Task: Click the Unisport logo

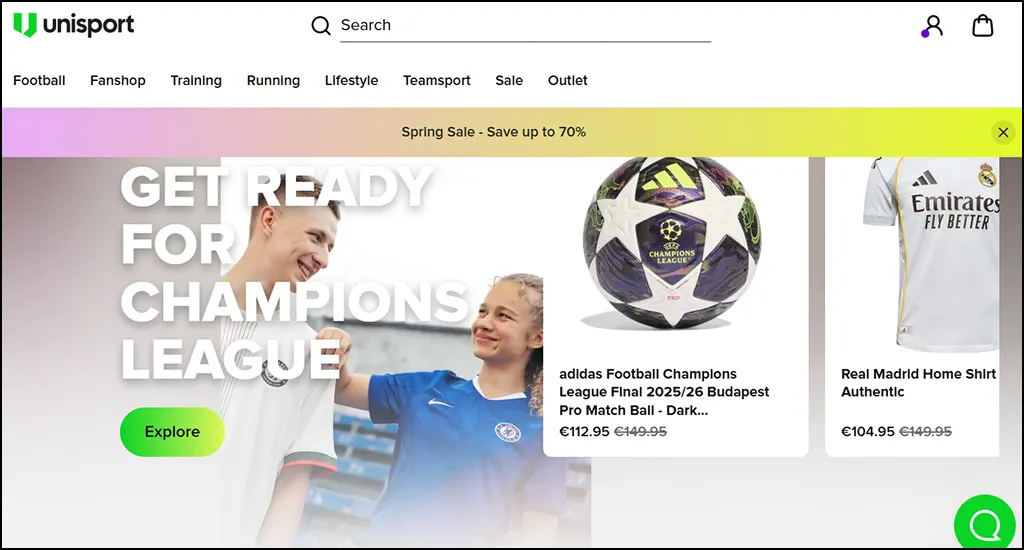Action: 74,25
